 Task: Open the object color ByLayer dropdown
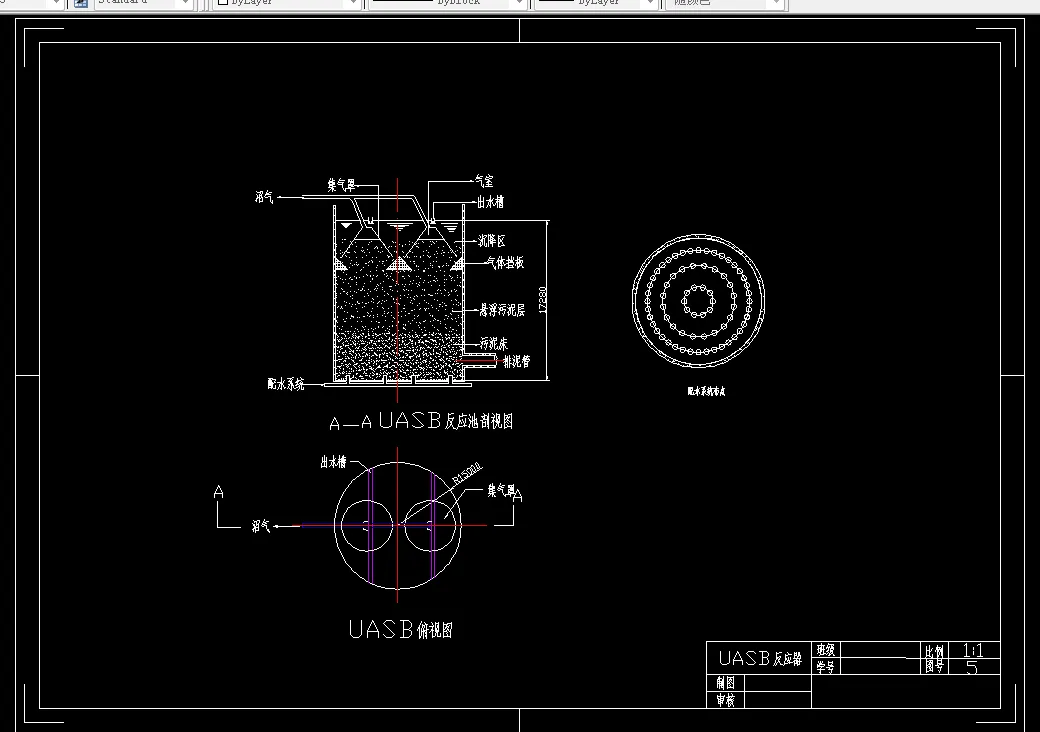click(352, 4)
